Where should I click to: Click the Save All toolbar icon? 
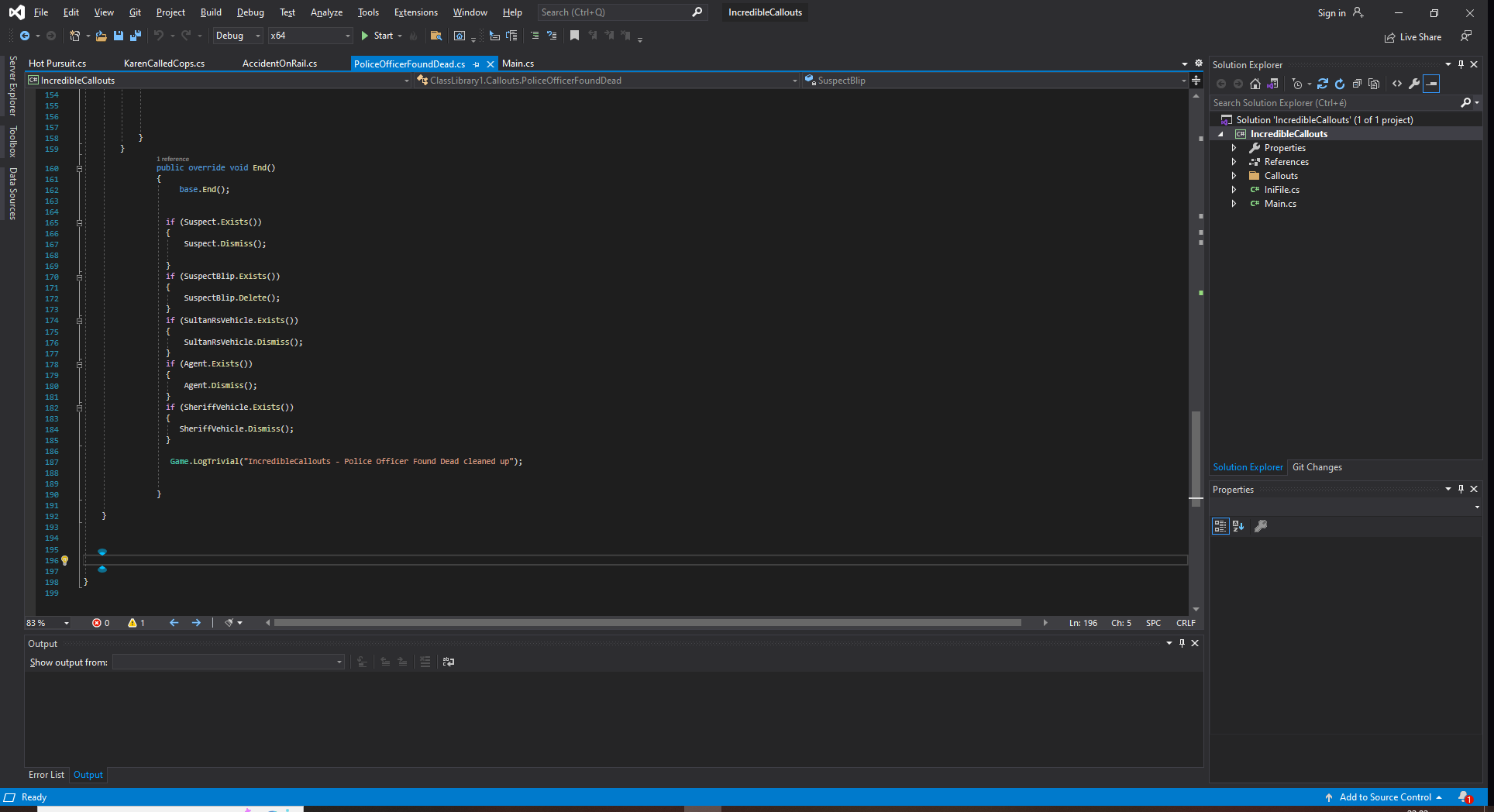(x=136, y=36)
